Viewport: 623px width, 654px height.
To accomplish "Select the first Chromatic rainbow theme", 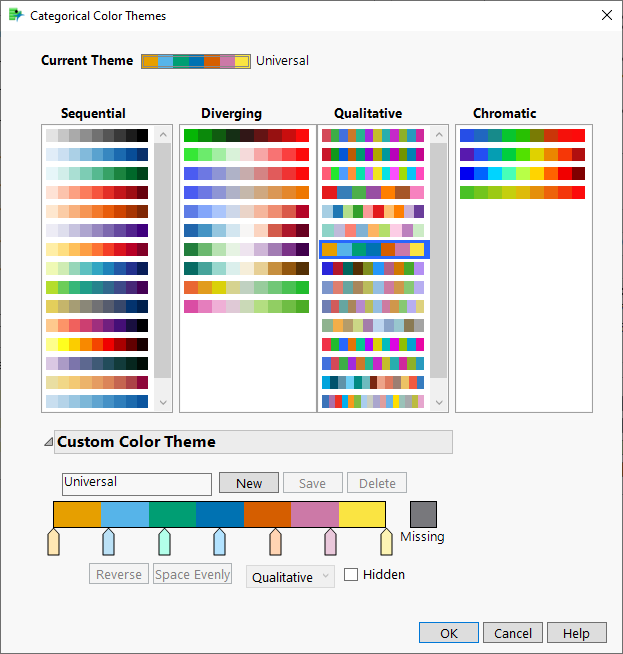I will 523,135.
